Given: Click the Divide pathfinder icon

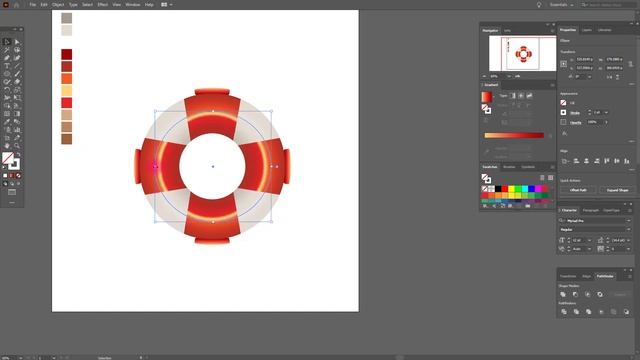Looking at the screenshot, I should [x=564, y=312].
